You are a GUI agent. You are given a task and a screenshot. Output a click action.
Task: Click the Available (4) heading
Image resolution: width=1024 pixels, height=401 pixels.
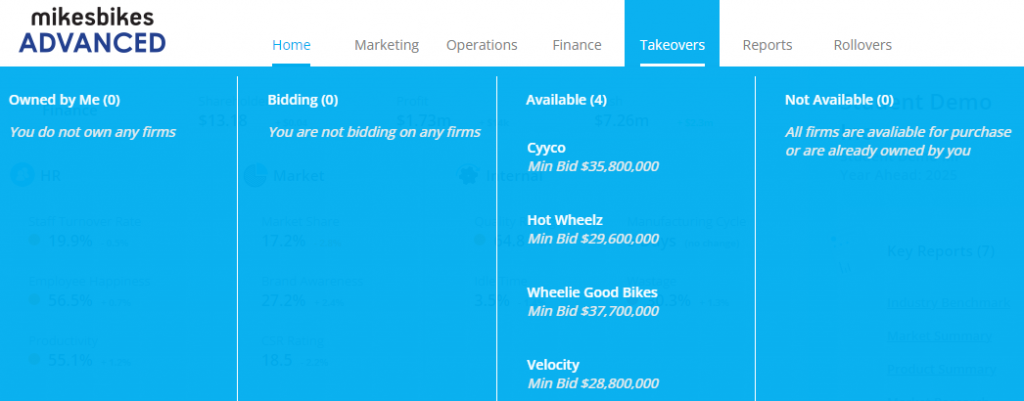click(x=566, y=100)
